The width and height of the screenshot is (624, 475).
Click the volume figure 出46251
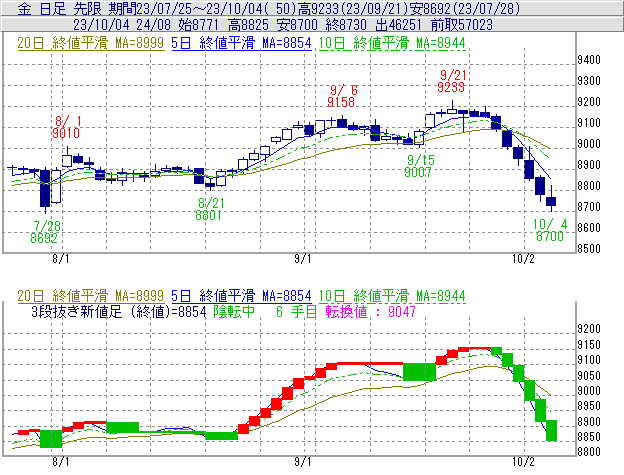(x=398, y=25)
